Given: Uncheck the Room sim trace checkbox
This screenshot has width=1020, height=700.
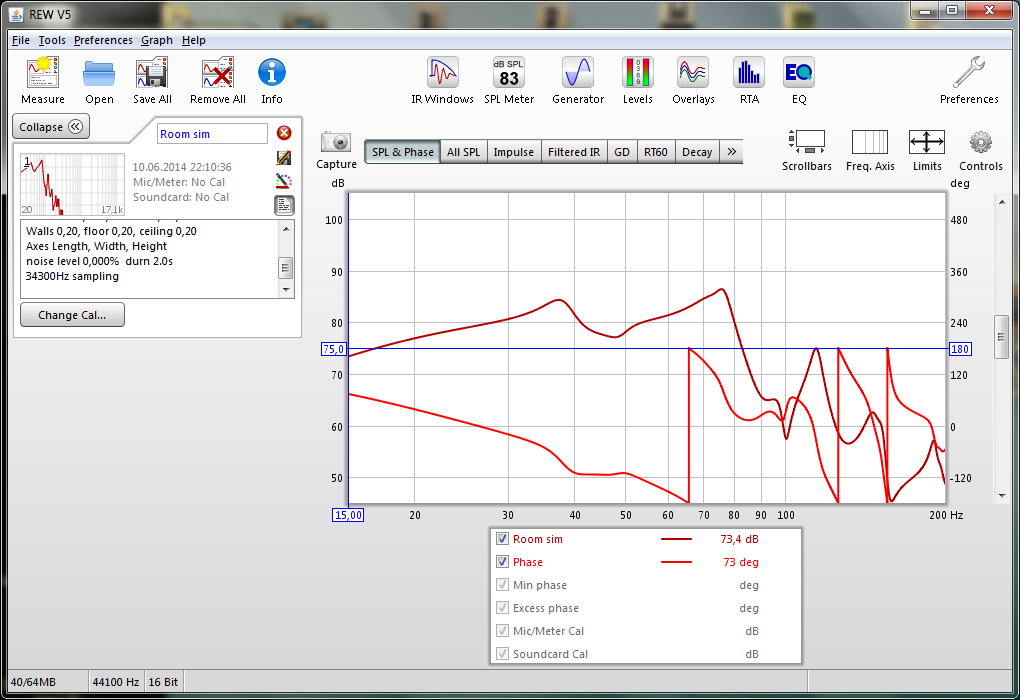Looking at the screenshot, I should pyautogui.click(x=503, y=539).
